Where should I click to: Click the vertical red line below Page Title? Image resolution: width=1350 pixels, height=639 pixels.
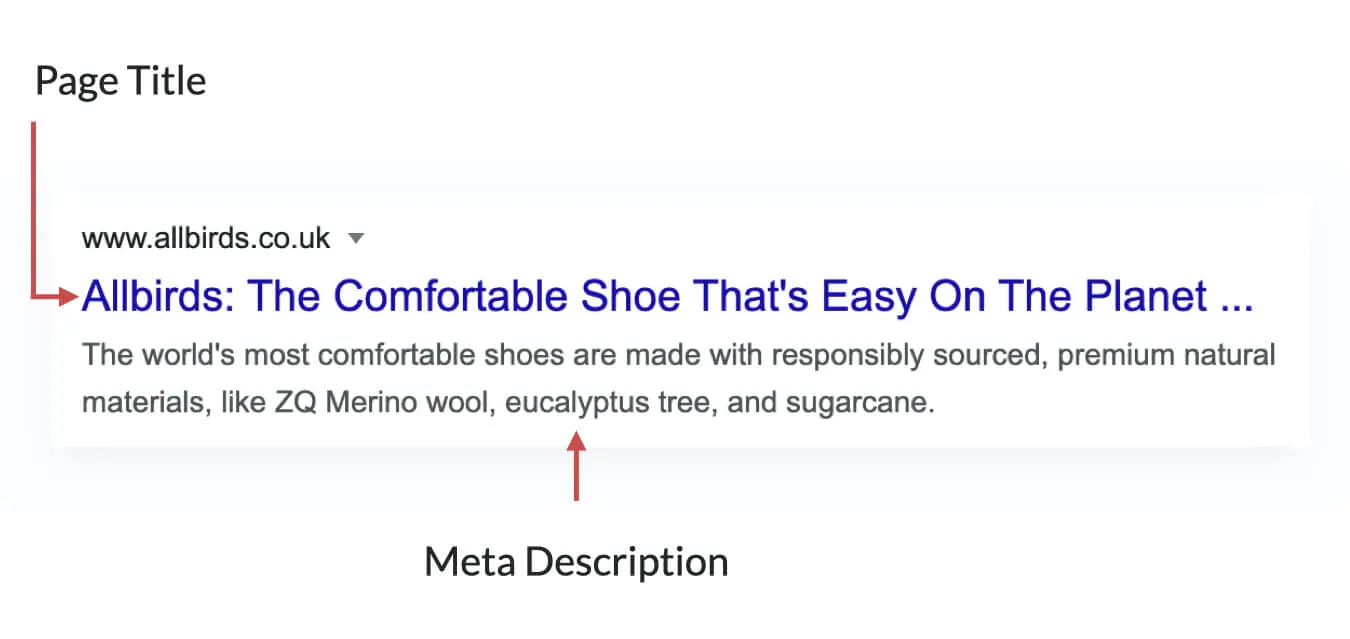(x=34, y=200)
